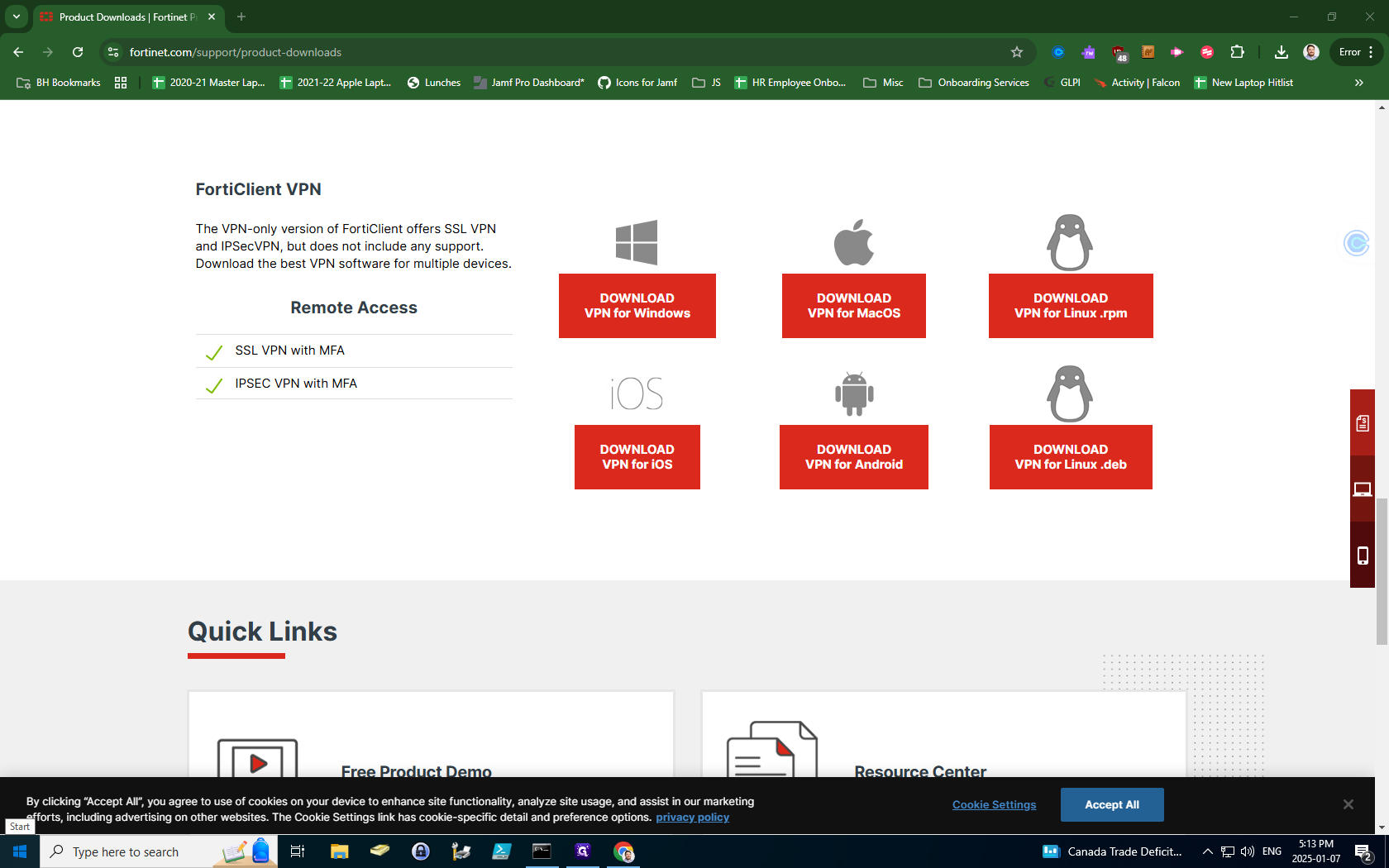Open a new browser tab
Image resolution: width=1389 pixels, height=868 pixels.
coord(241,17)
